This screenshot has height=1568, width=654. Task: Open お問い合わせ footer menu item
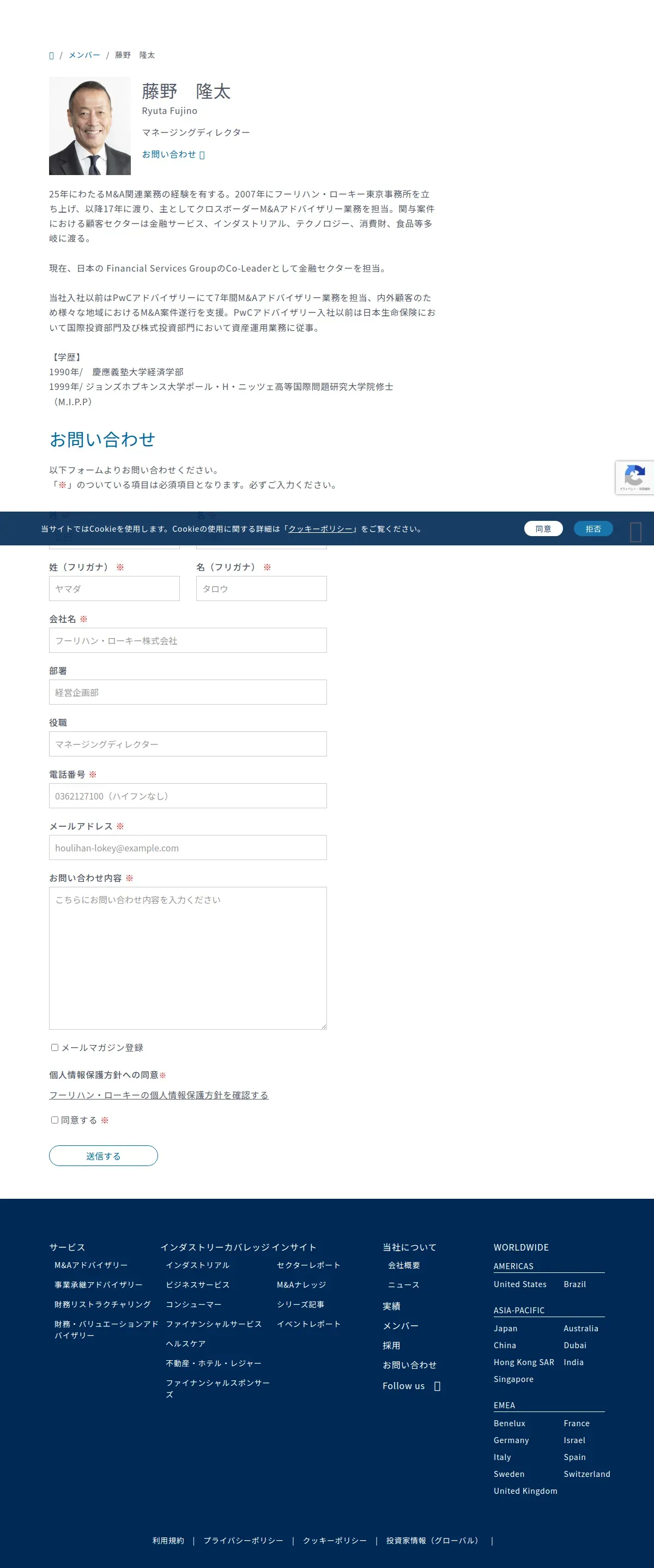tap(409, 1365)
